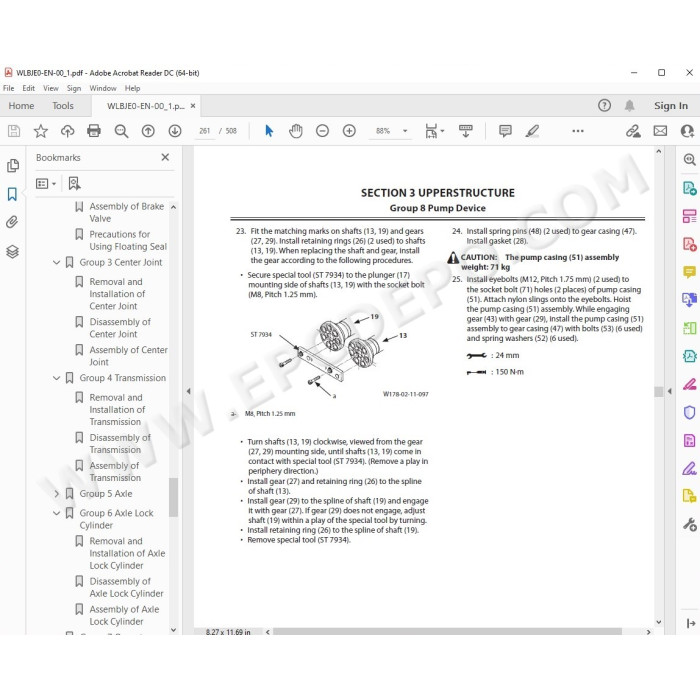Collapse left navigation pane arrow
Image resolution: width=700 pixels, height=700 pixels.
[188, 391]
